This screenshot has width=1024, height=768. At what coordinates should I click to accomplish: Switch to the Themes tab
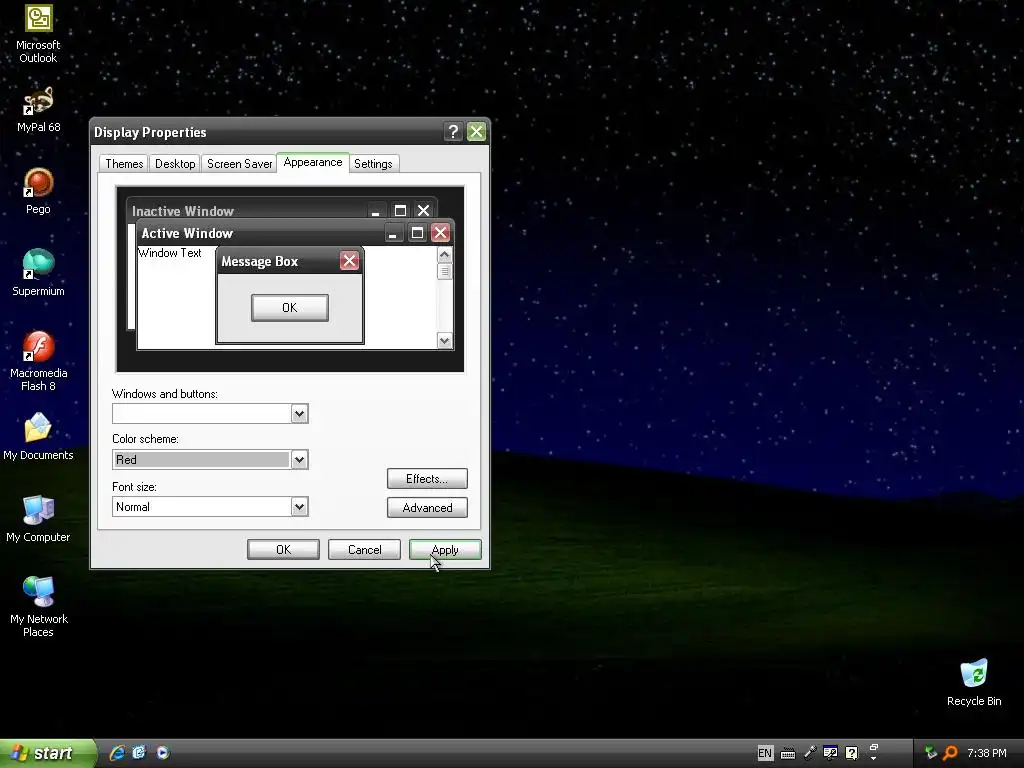(124, 164)
